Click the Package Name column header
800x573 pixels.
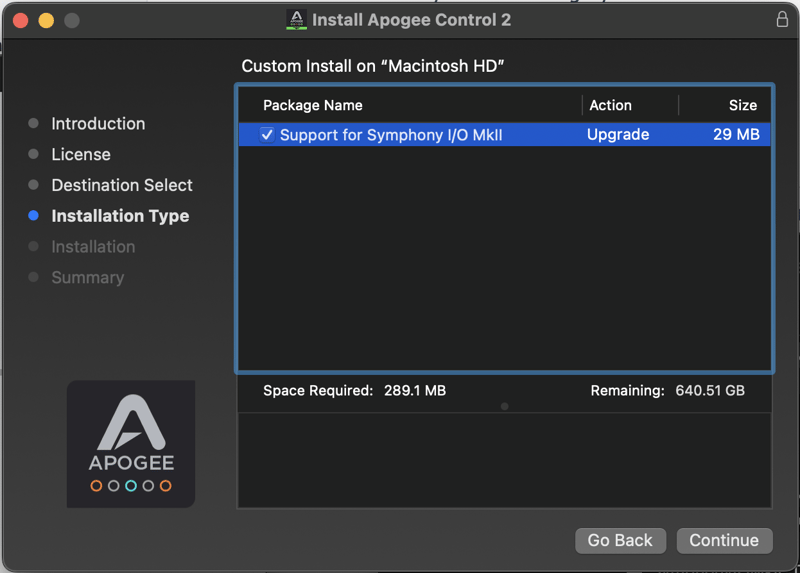pos(313,105)
